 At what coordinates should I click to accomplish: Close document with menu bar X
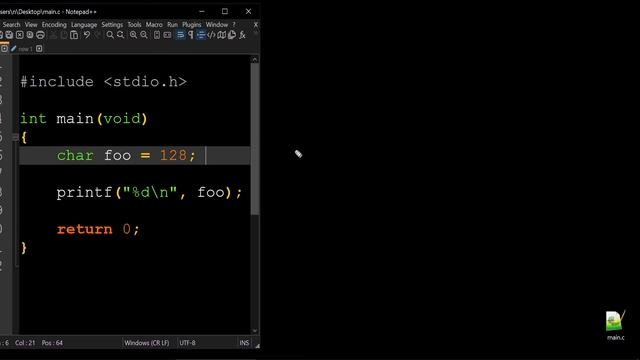point(256,24)
